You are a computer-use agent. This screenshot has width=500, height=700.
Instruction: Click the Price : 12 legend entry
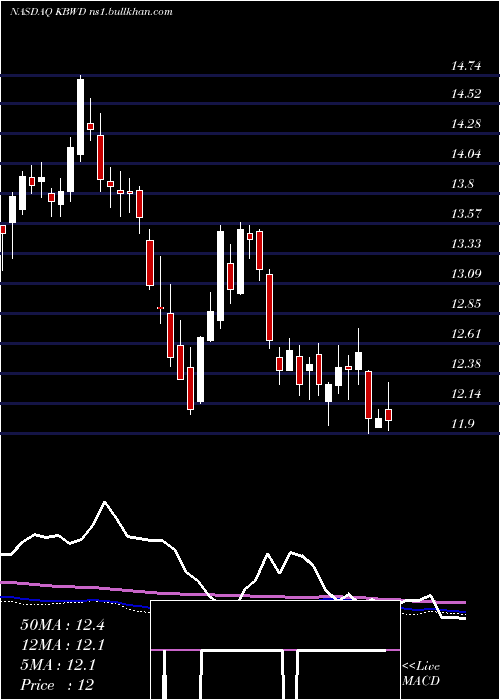click(x=57, y=685)
